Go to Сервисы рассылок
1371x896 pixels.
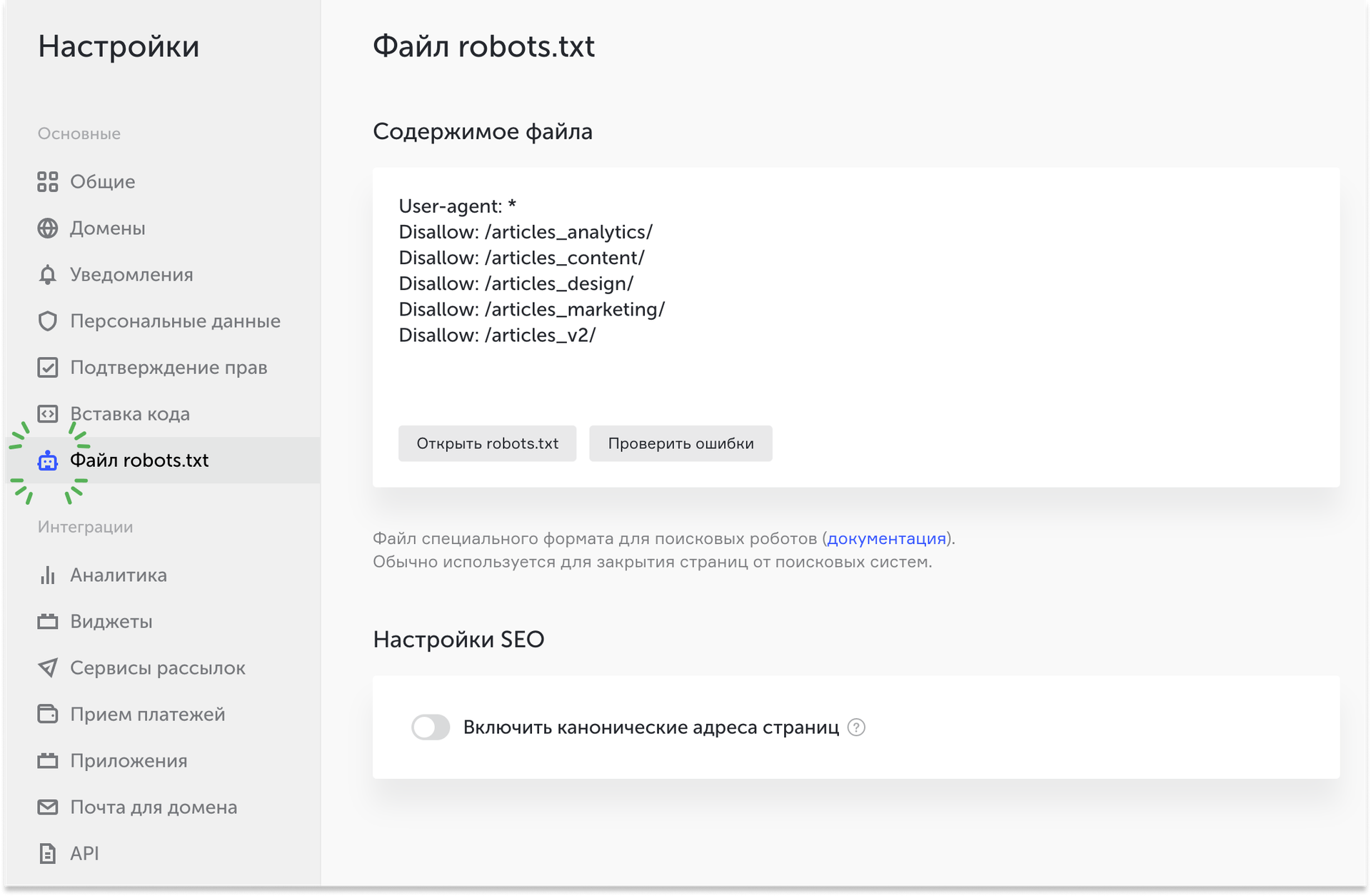[x=163, y=668]
